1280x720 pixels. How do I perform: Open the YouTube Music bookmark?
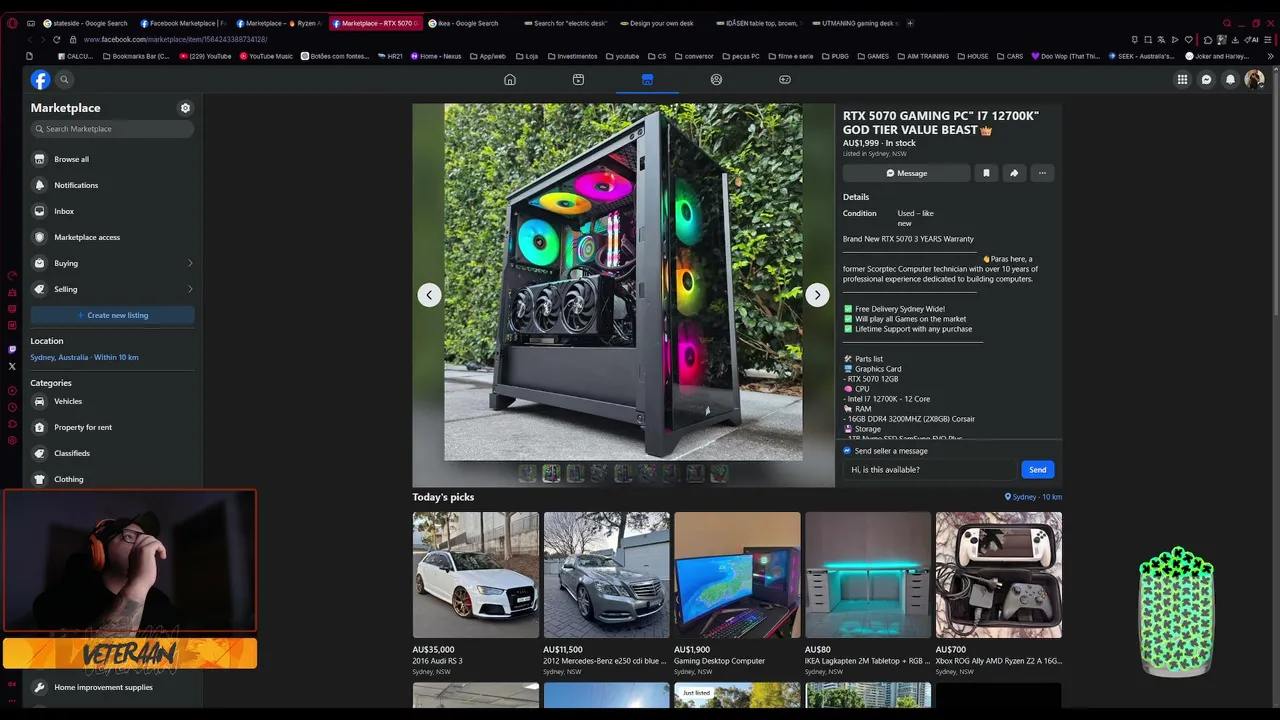point(266,56)
